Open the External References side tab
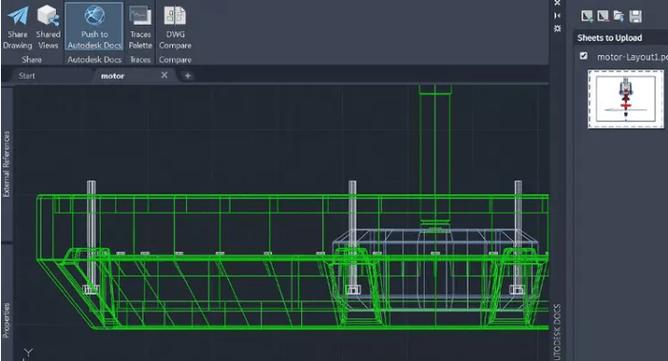Viewport: 668px width, 361px height. (x=6, y=164)
